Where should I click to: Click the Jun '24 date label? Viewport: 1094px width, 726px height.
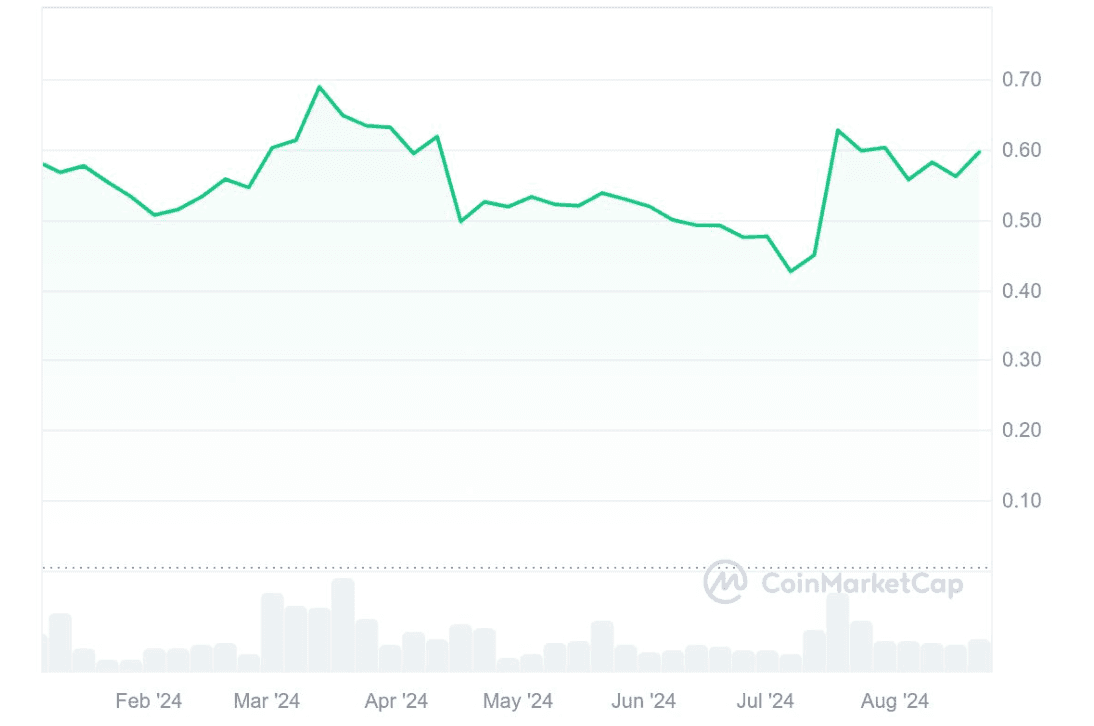point(643,701)
